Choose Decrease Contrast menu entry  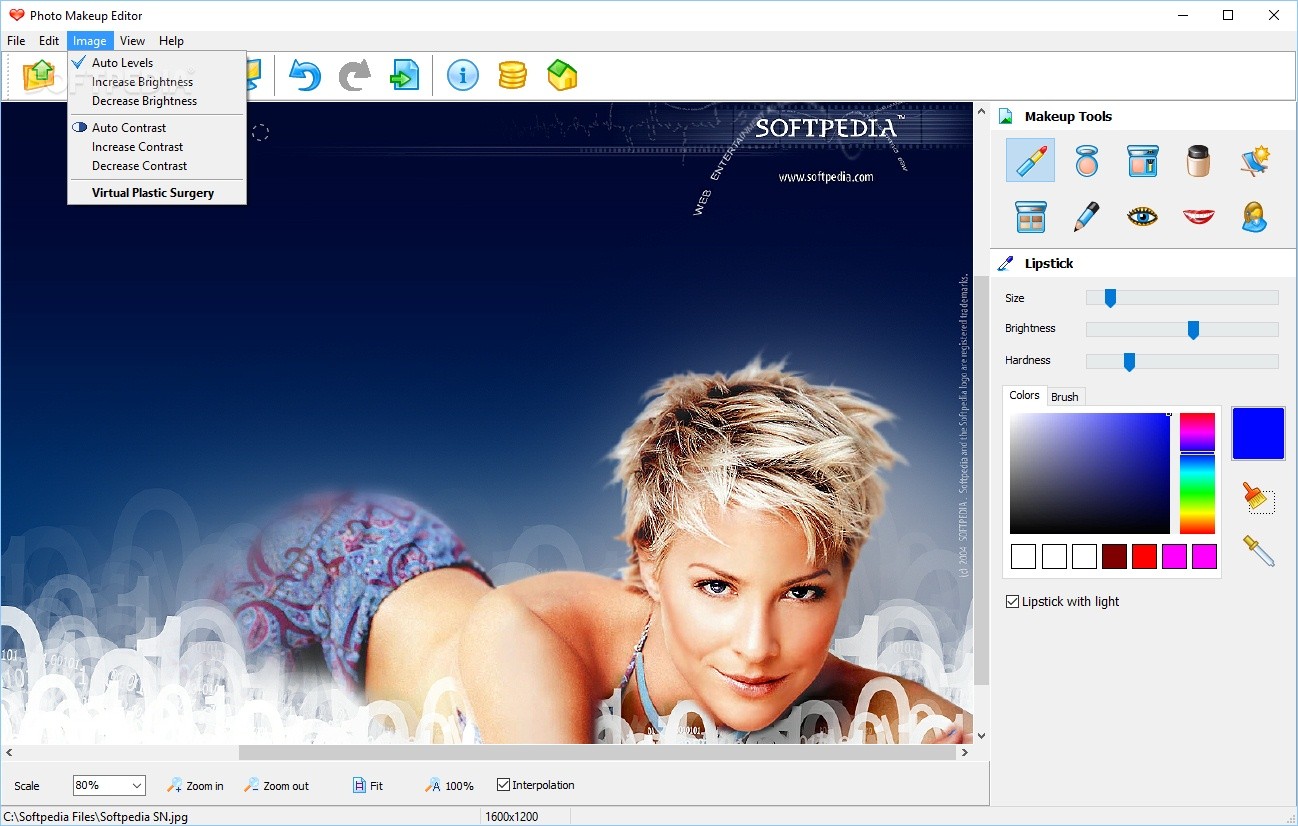(156, 166)
